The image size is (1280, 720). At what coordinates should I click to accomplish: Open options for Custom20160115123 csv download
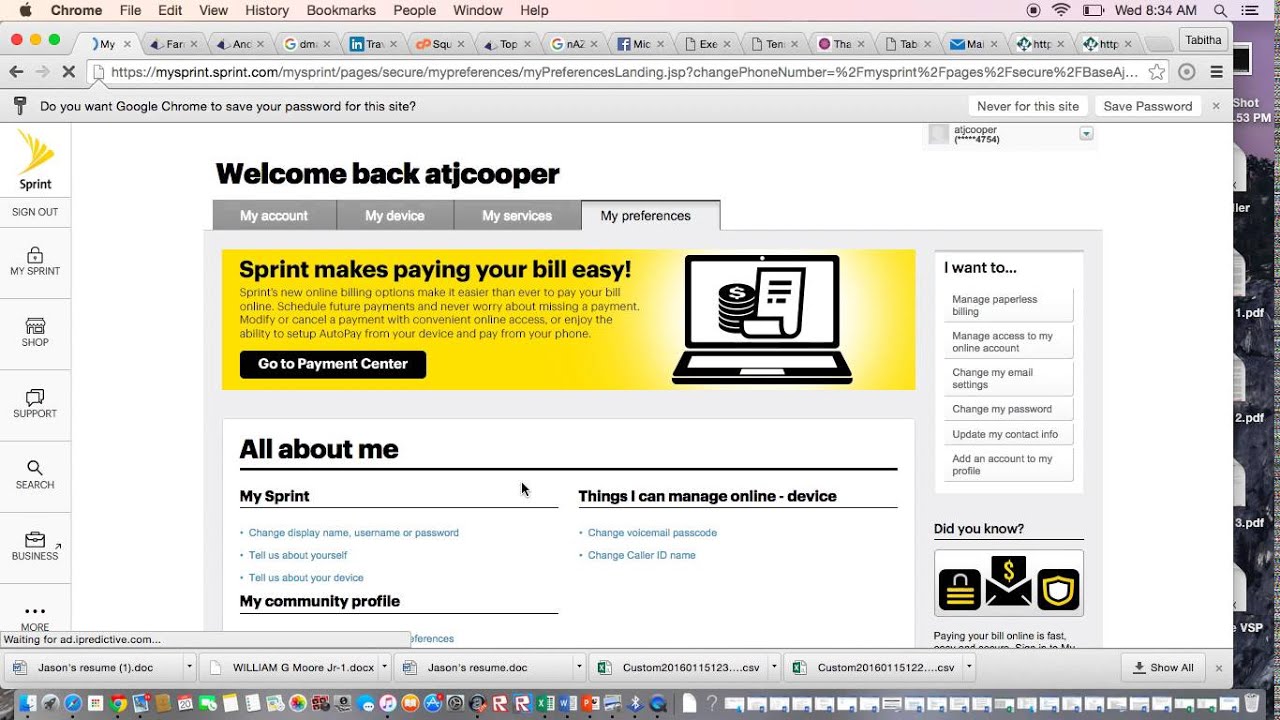[x=774, y=667]
